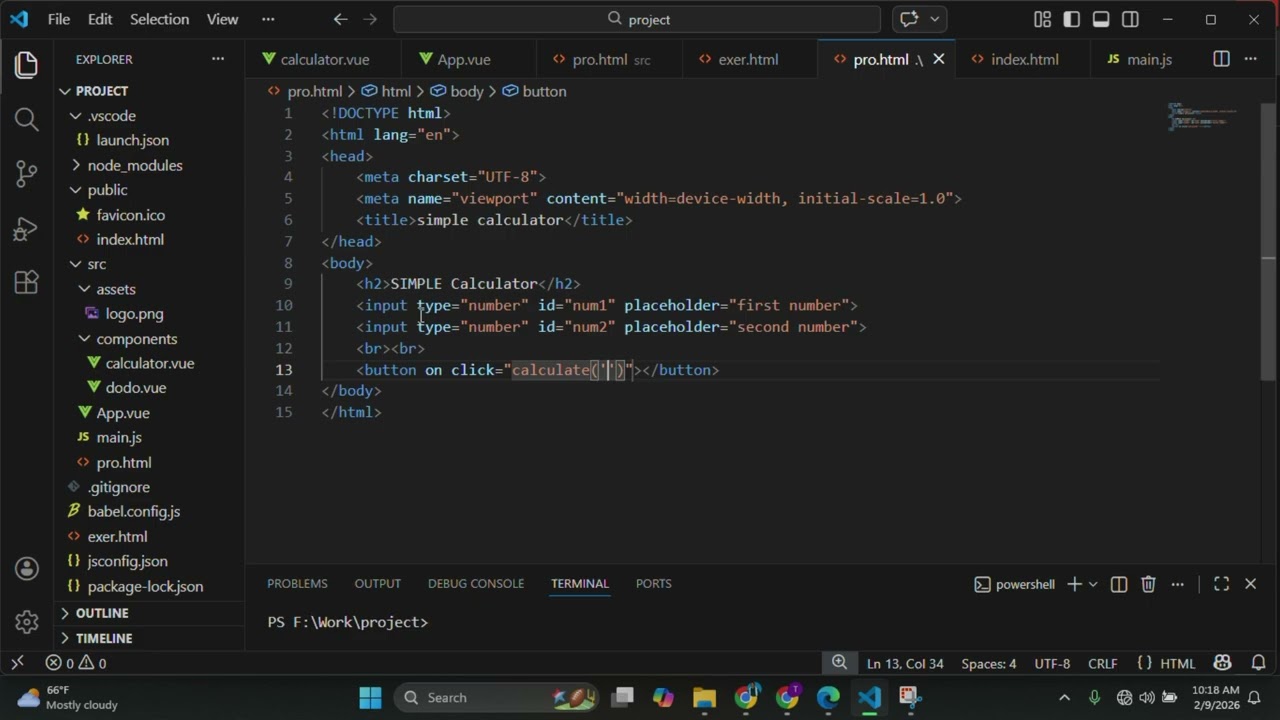
Task: Open the Accounts menu in activity bar
Action: (27, 568)
